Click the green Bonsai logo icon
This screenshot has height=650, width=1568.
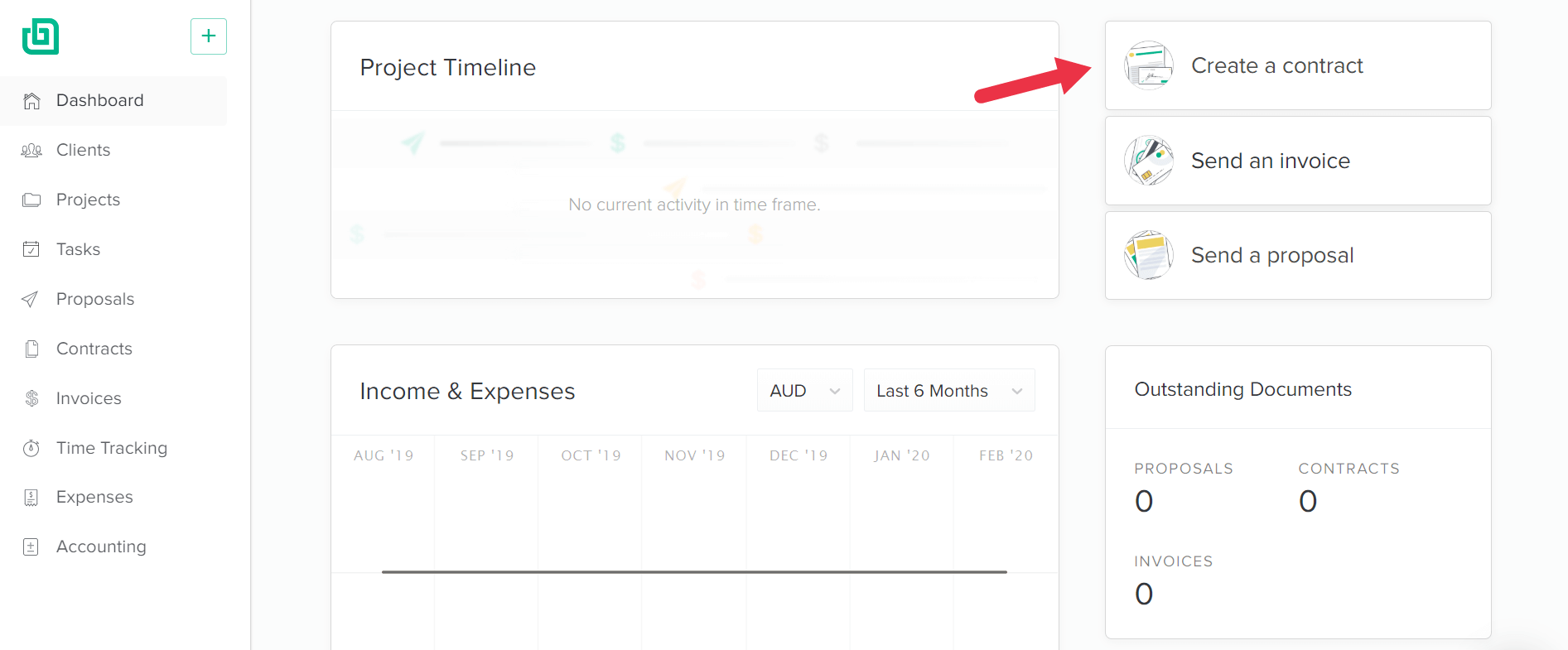[41, 36]
